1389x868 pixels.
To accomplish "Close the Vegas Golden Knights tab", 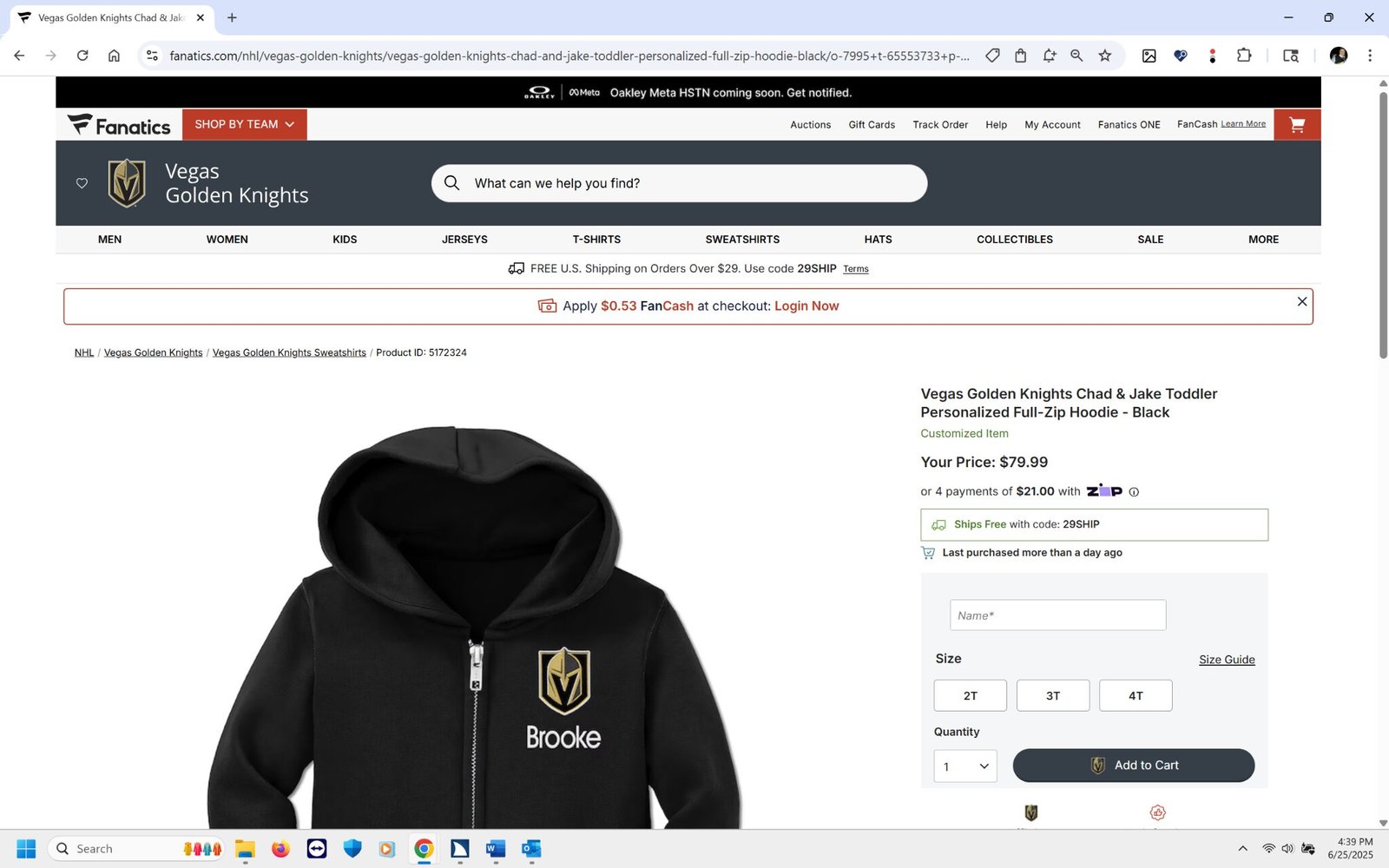I will click(x=201, y=17).
